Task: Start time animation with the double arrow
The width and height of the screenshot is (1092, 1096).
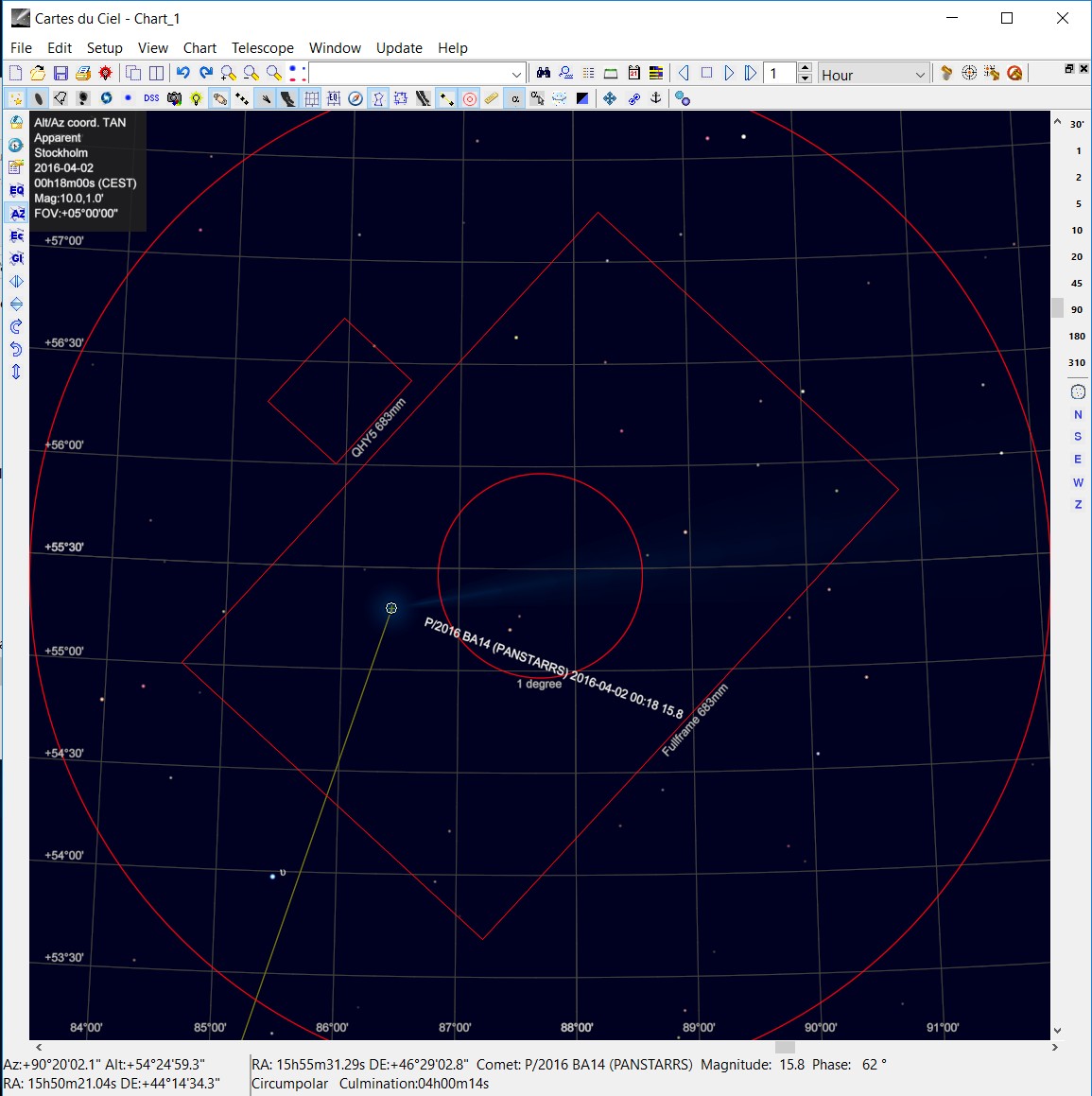Action: pyautogui.click(x=751, y=73)
